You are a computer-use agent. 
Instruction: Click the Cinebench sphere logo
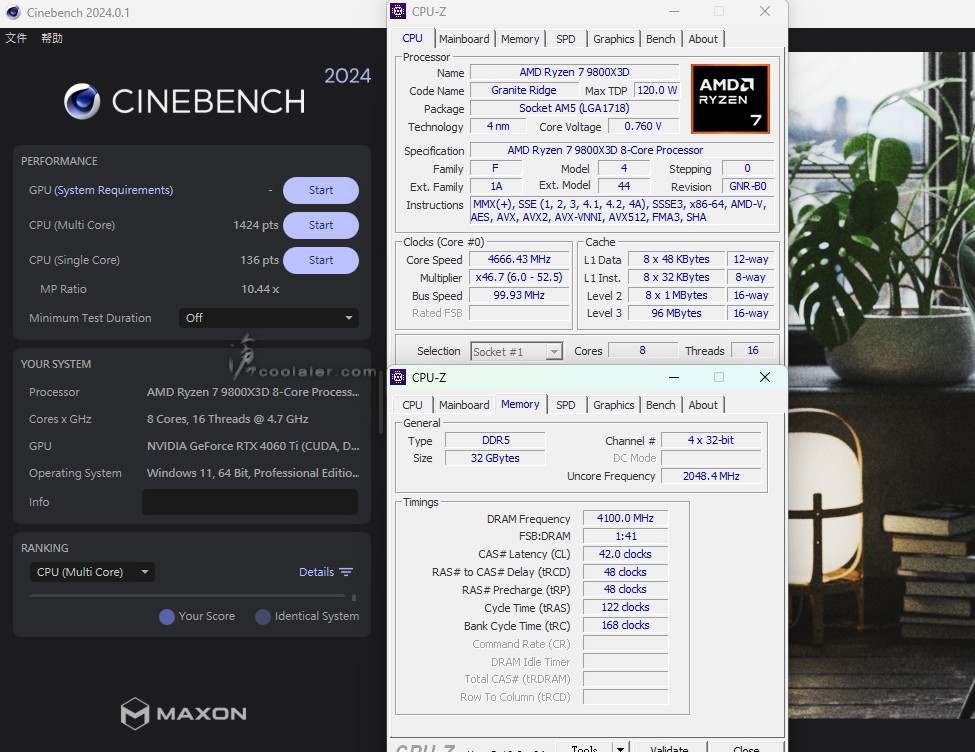point(82,101)
